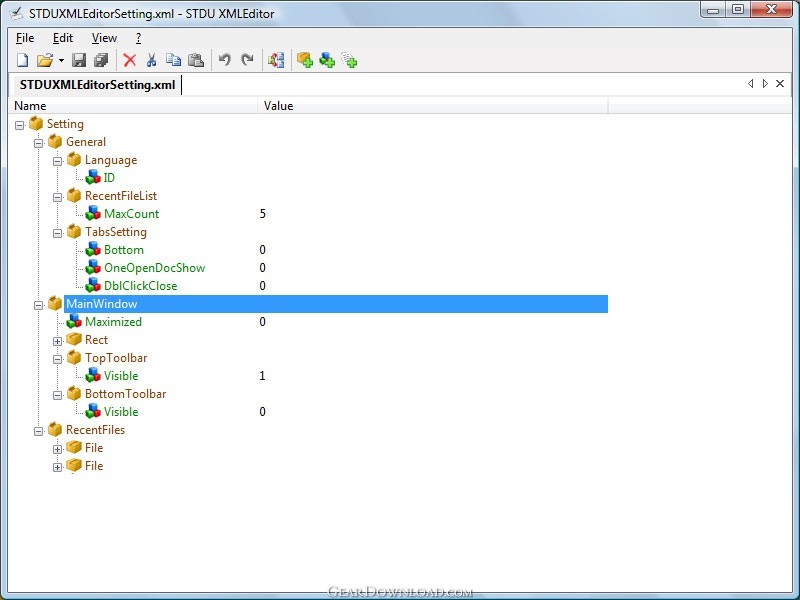
Task: Select the OneOpenDocShow attribute
Action: click(154, 268)
